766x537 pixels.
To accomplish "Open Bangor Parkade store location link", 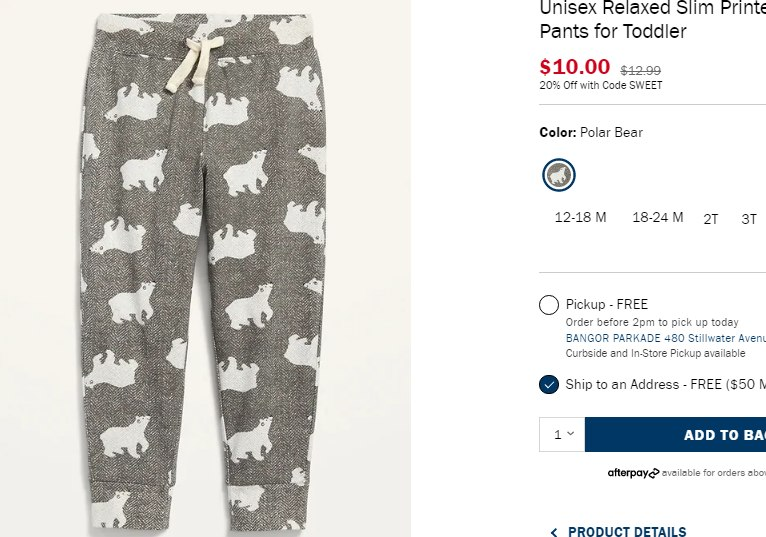I will coord(665,338).
